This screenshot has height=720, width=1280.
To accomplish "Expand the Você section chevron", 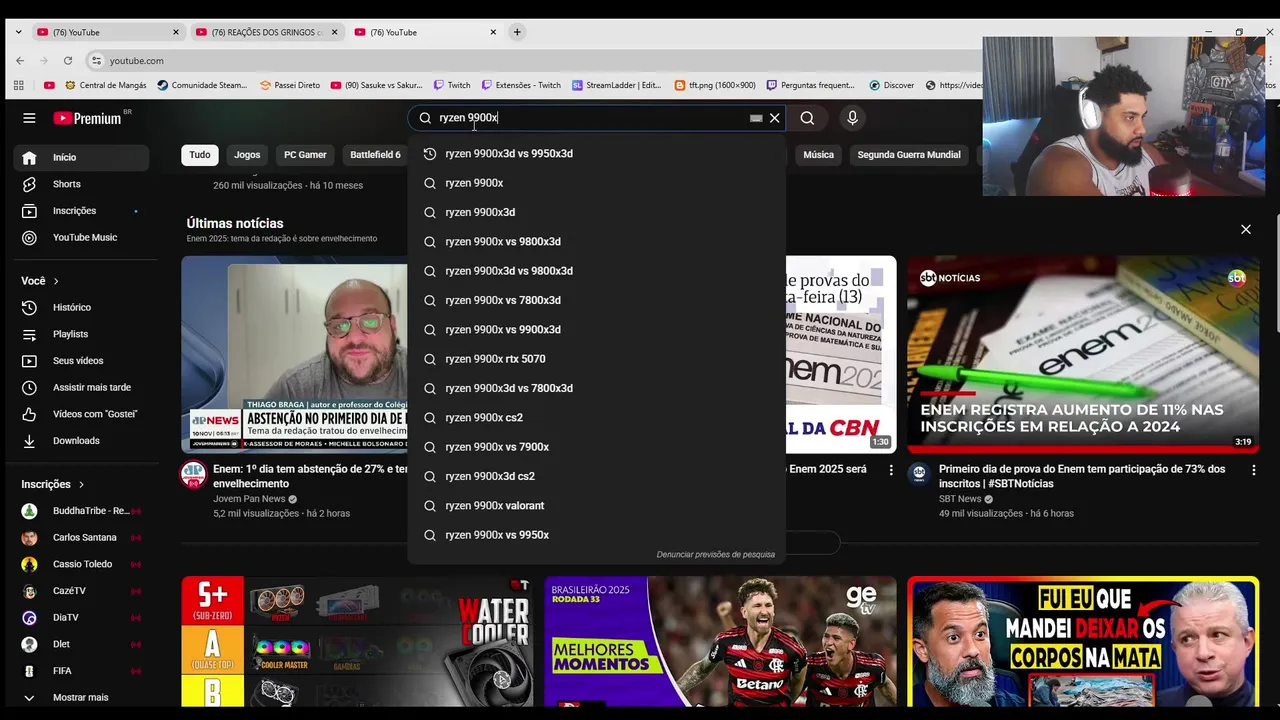I will pyautogui.click(x=56, y=282).
